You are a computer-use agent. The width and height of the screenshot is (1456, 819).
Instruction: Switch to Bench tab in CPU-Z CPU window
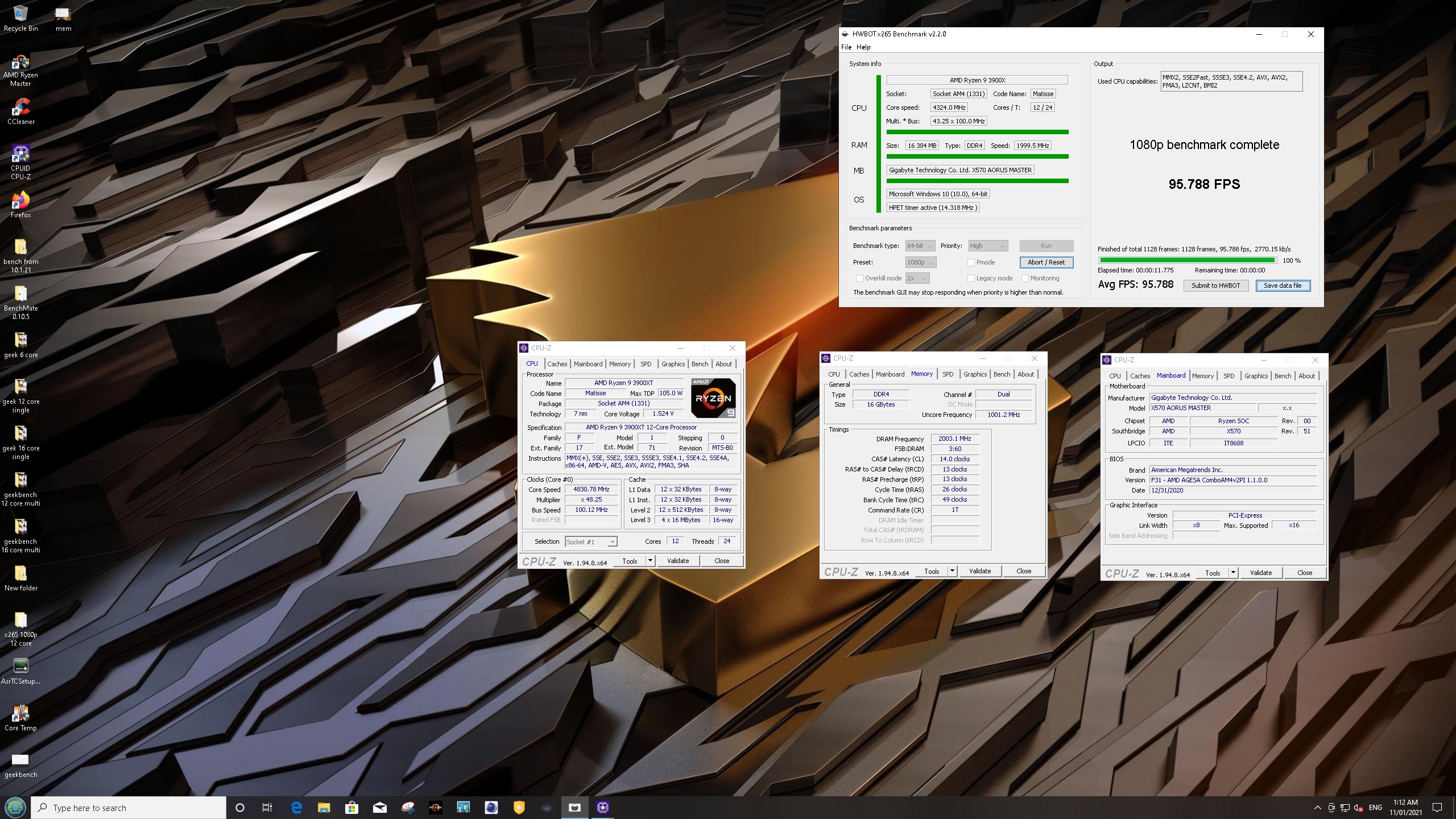700,364
